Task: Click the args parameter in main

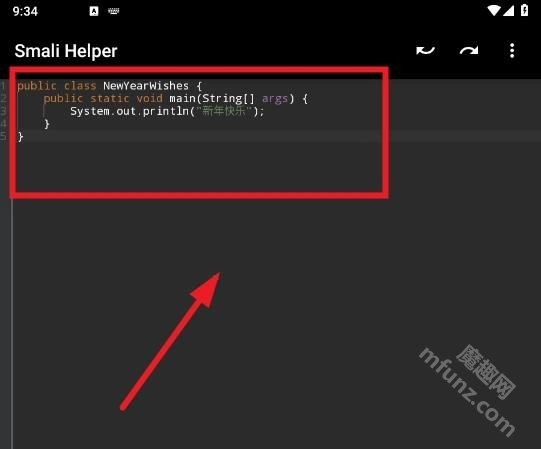Action: [275, 99]
